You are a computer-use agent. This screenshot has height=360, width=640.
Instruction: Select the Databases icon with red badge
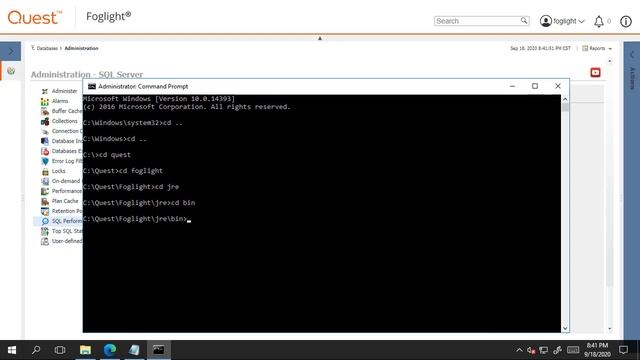click(x=45, y=151)
